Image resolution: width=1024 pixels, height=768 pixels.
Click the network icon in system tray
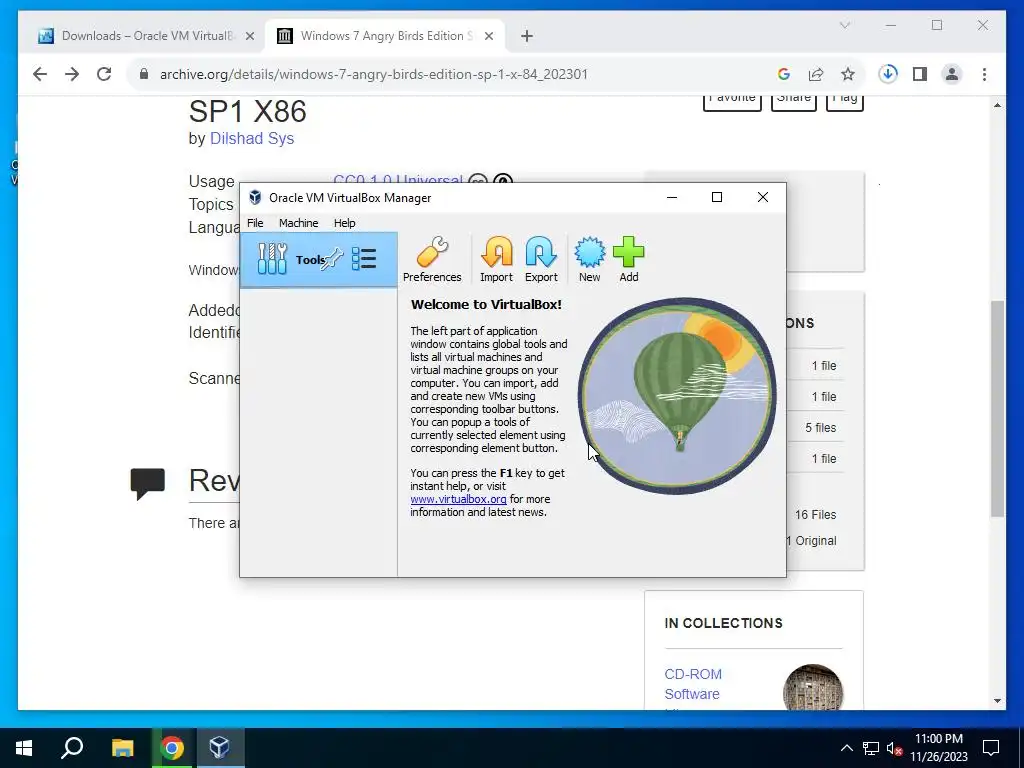871,748
